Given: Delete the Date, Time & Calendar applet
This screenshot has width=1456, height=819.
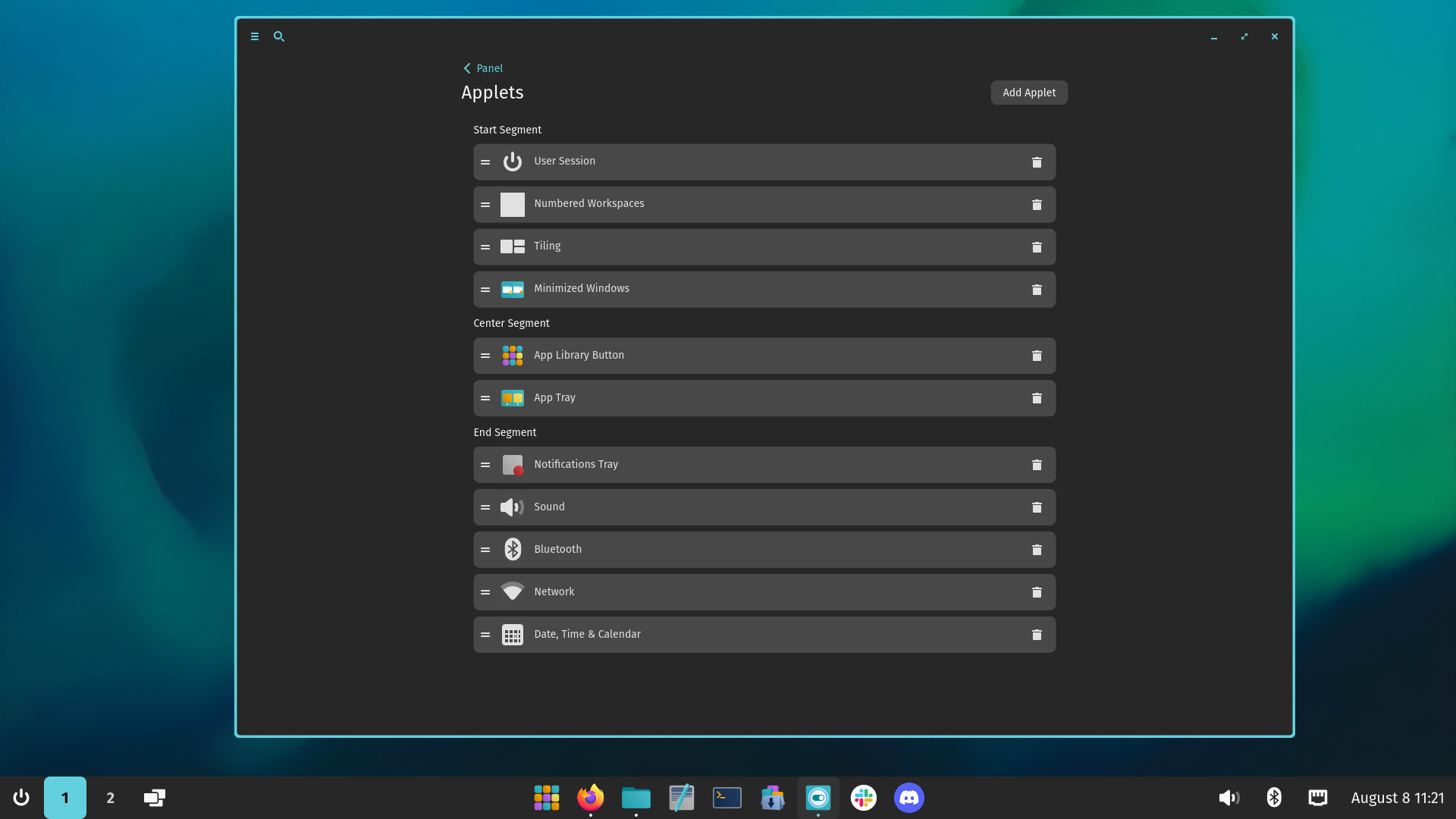Looking at the screenshot, I should tap(1037, 634).
